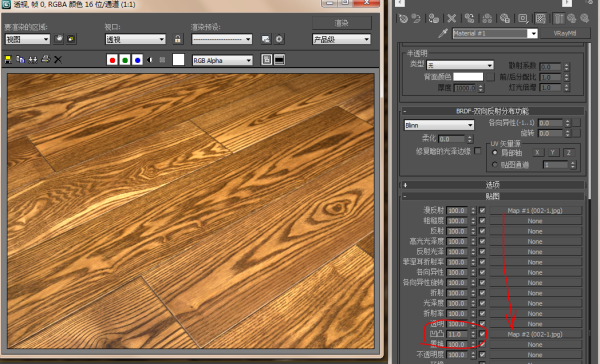Click the Z axis button
The width and height of the screenshot is (600, 364).
tap(569, 152)
